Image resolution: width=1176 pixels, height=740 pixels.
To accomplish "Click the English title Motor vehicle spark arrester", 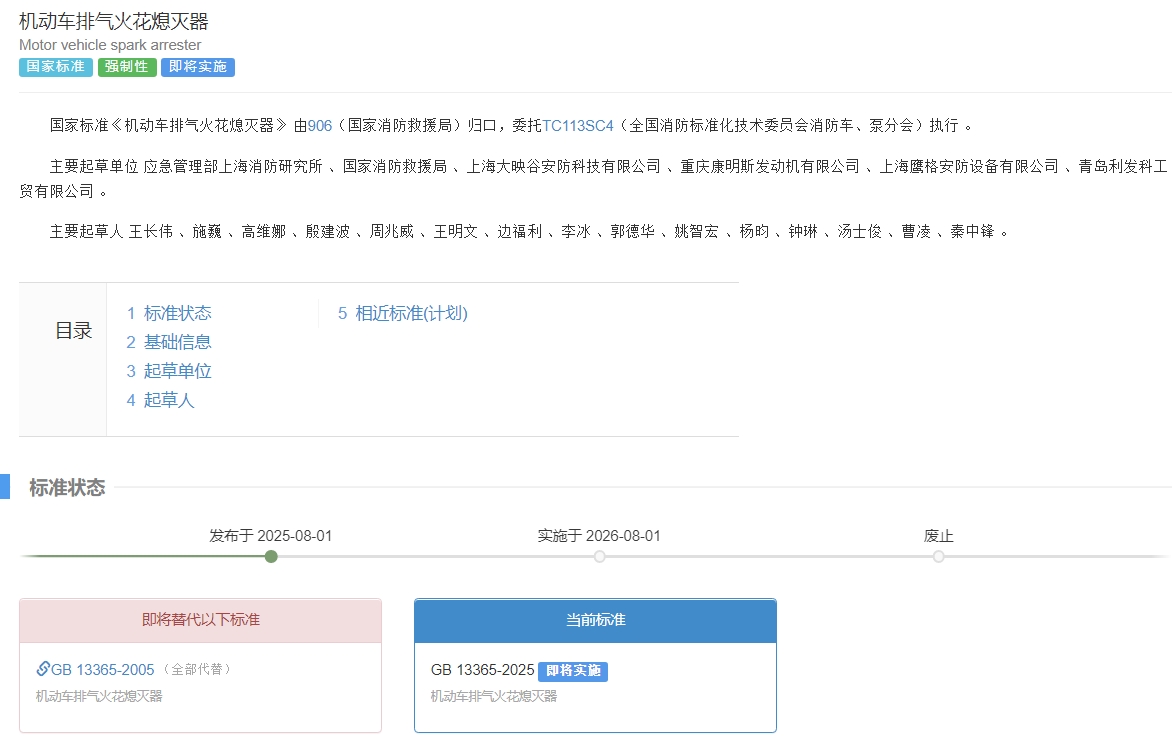I will 110,45.
